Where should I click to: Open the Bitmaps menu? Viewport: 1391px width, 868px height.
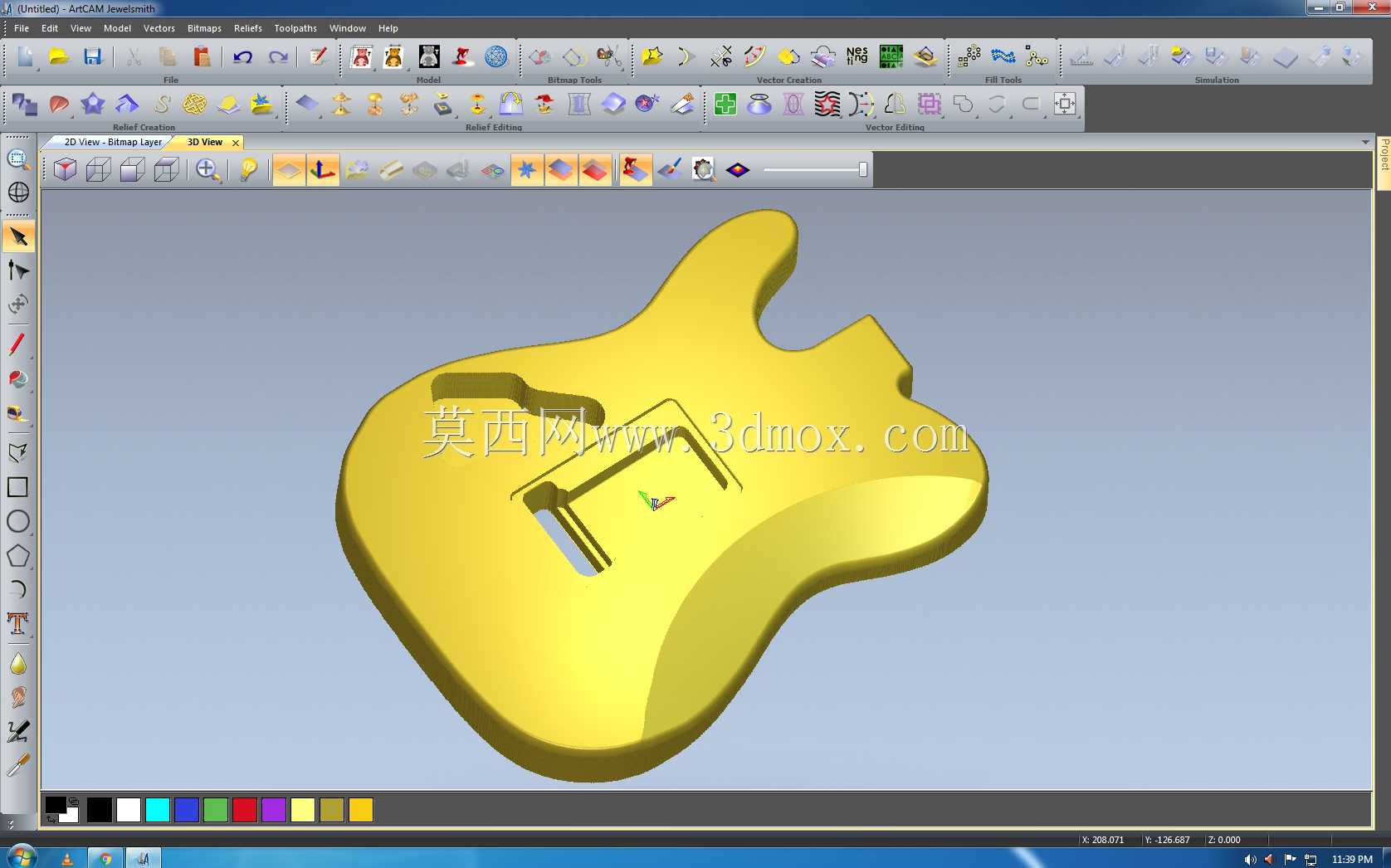tap(204, 28)
